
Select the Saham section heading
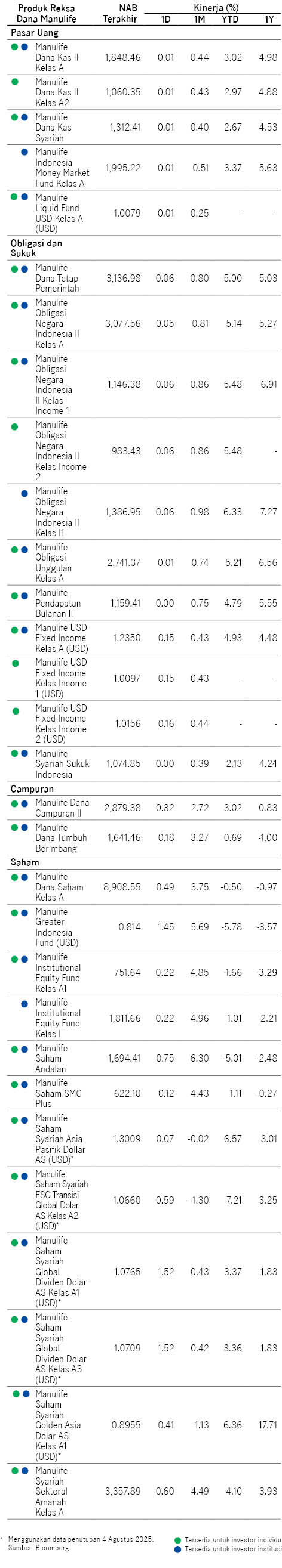[x=24, y=861]
